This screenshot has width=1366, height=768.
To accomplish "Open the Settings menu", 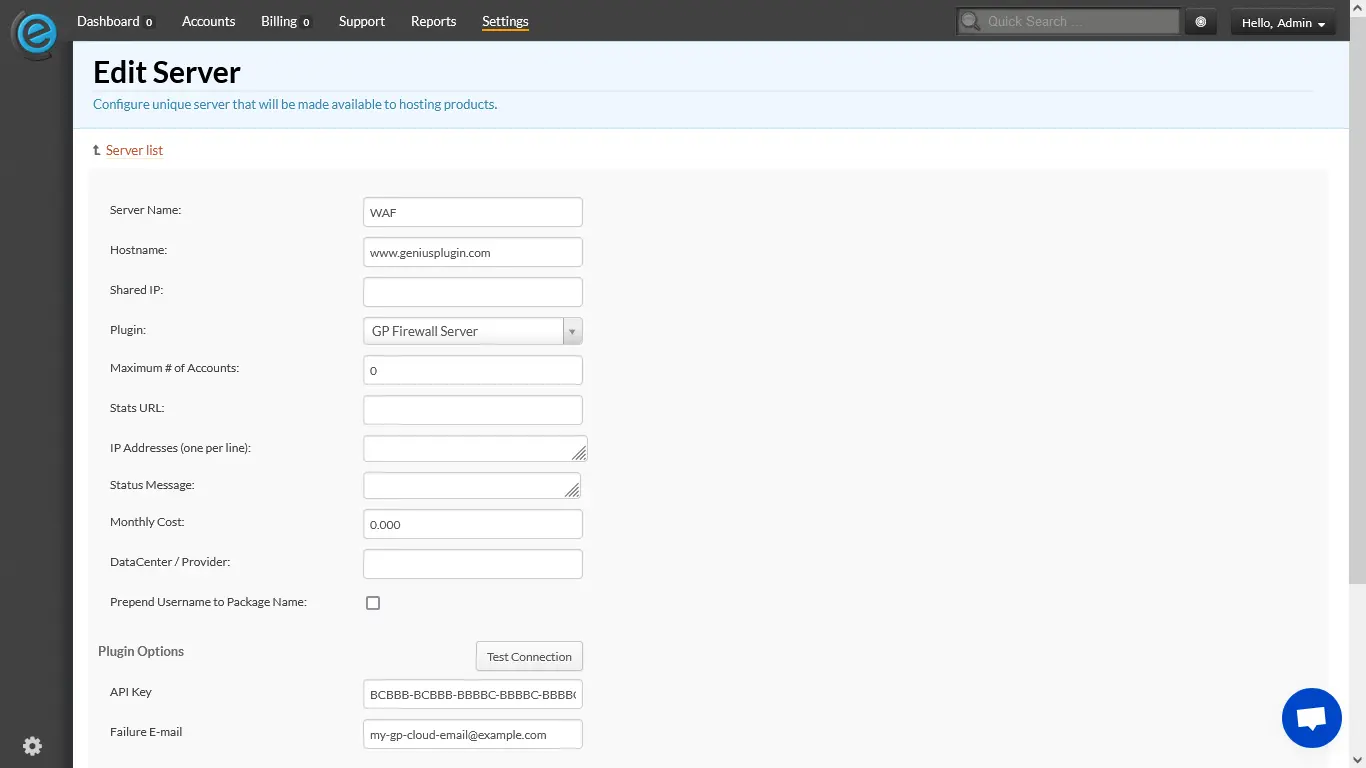I will (505, 21).
